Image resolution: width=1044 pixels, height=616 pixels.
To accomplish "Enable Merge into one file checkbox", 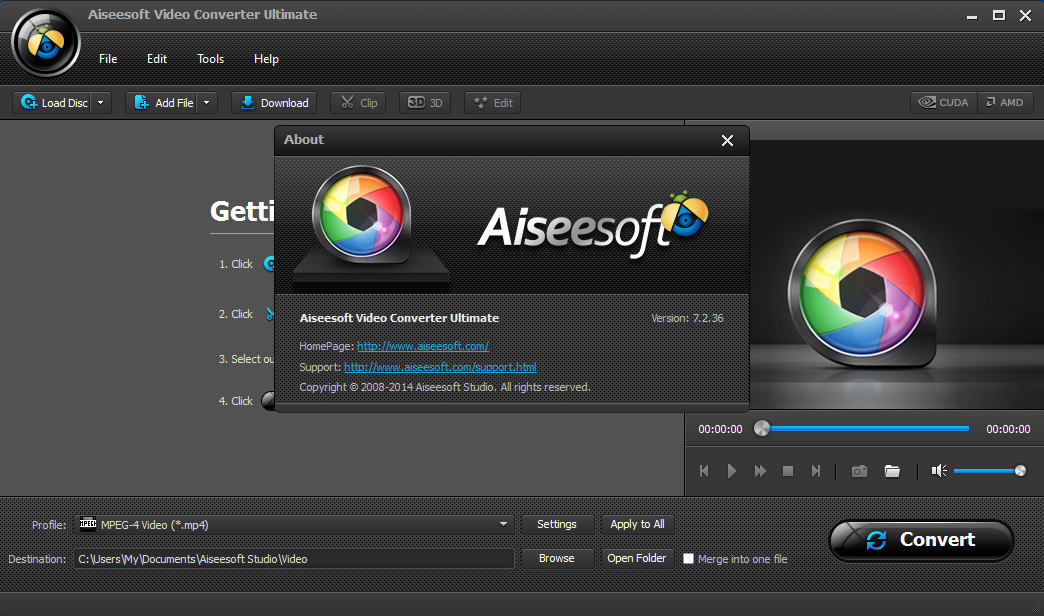I will [x=688, y=559].
